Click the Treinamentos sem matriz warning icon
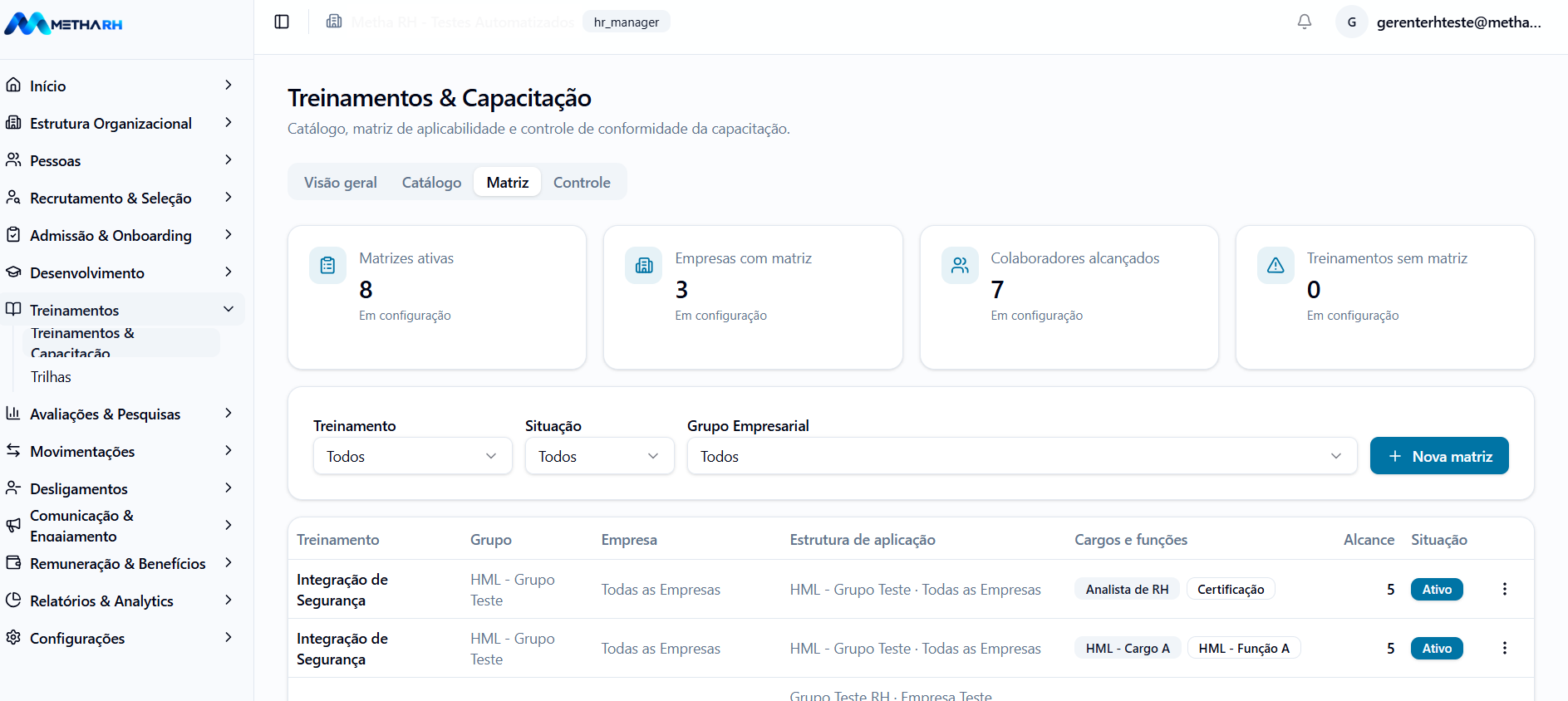Viewport: 1568px width, 701px height. [x=1276, y=265]
